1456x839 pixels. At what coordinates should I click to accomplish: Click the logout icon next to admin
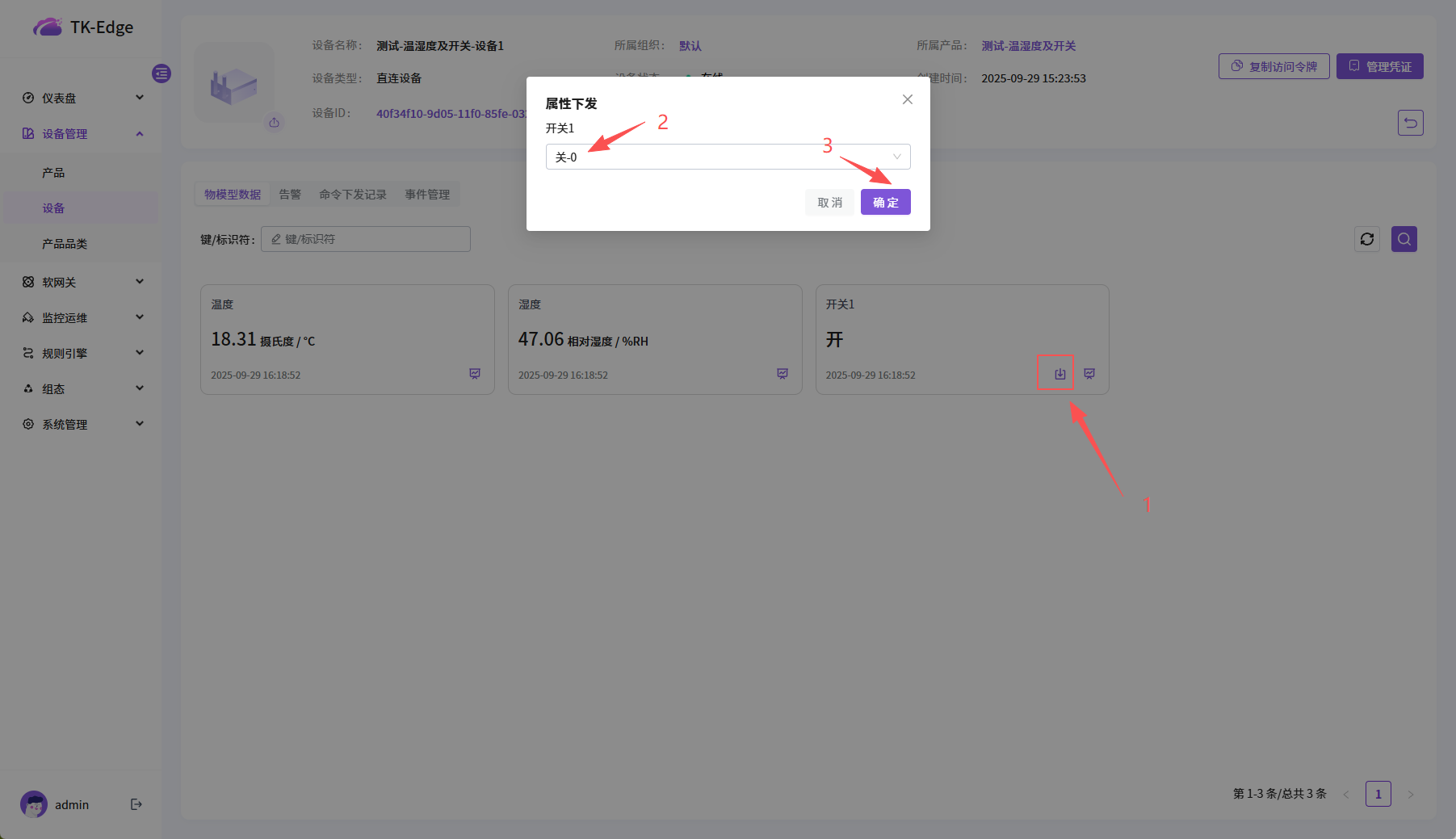136,804
